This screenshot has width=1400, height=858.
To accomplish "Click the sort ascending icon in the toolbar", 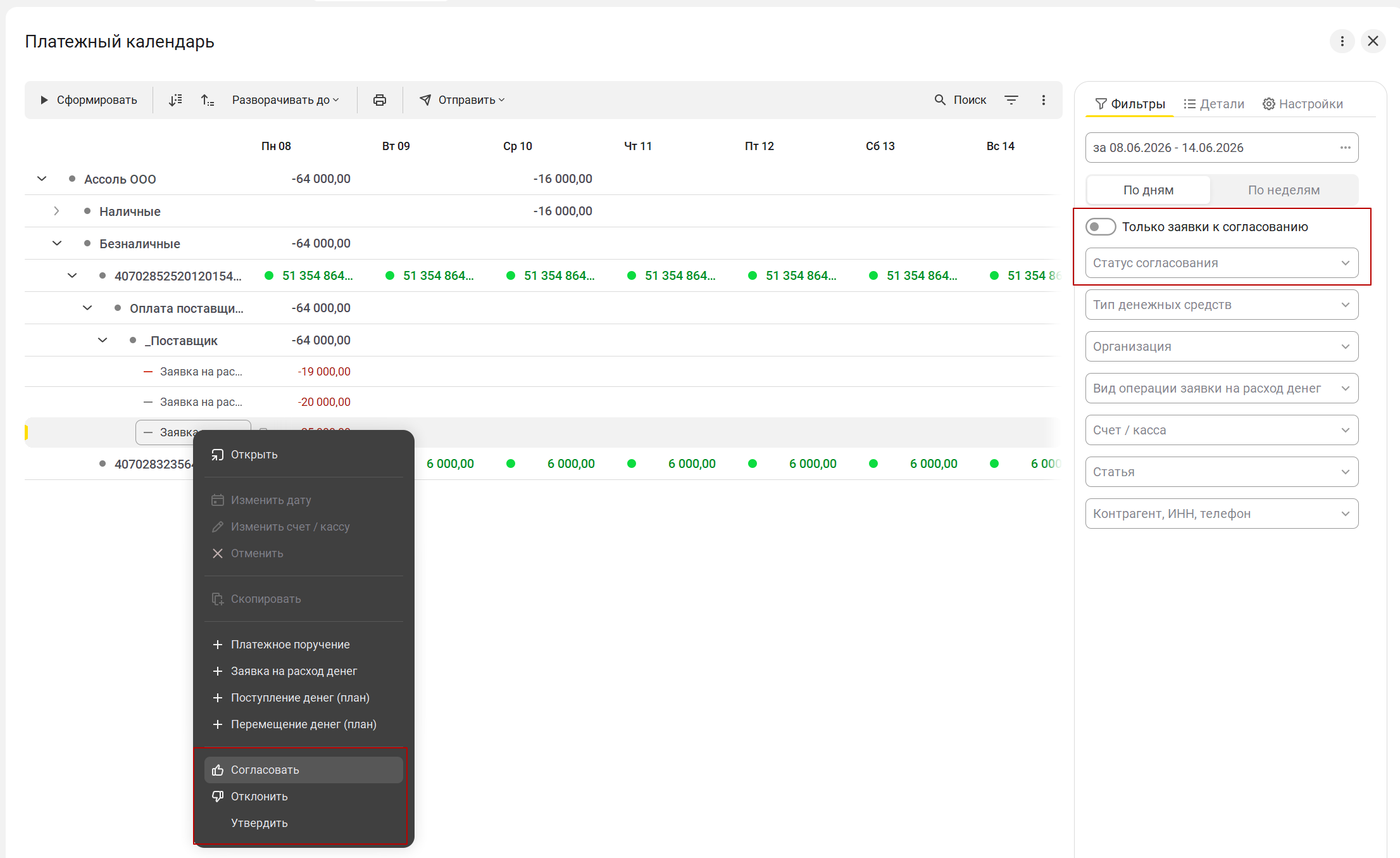I will click(x=207, y=100).
